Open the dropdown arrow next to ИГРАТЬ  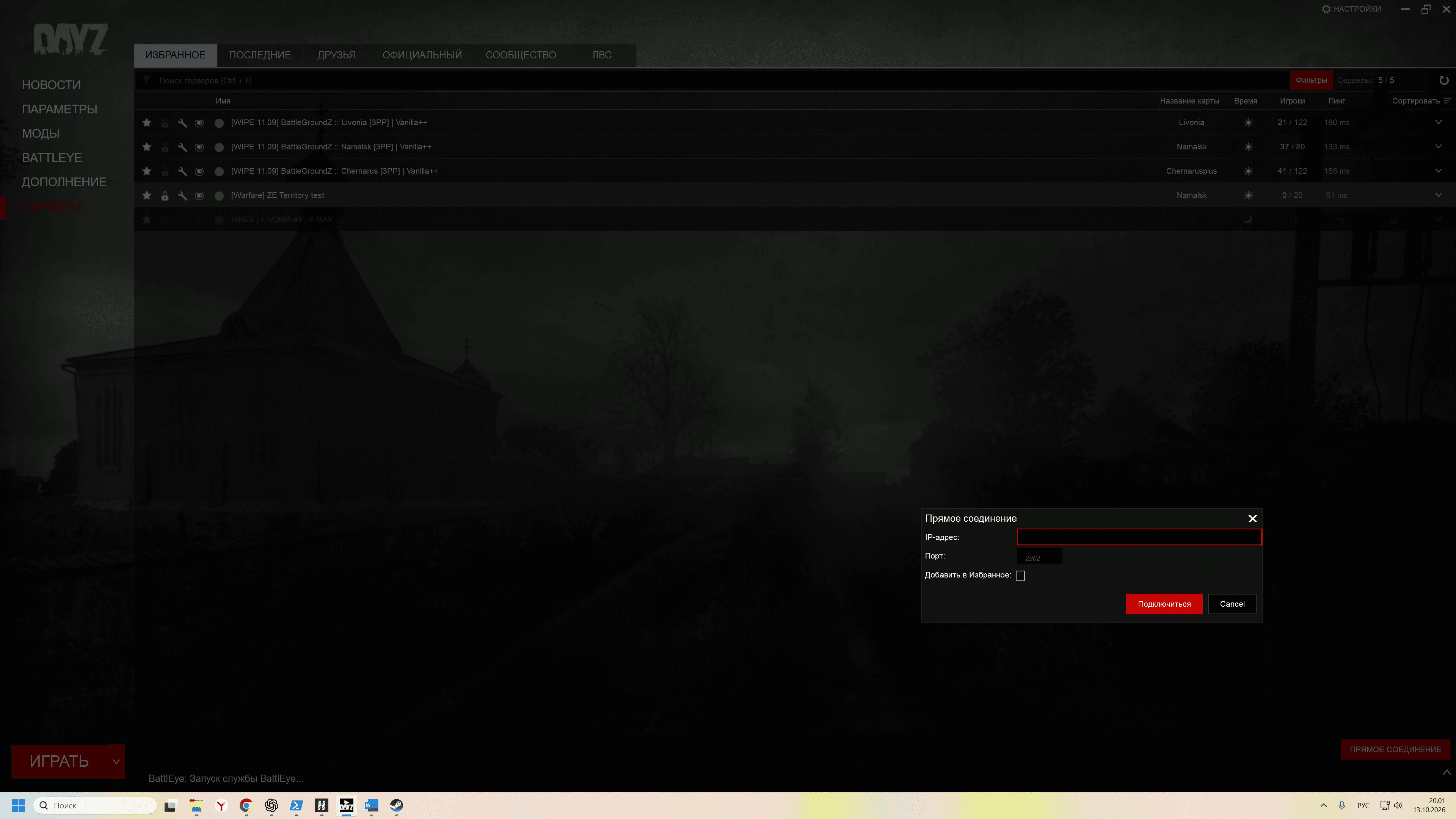[116, 761]
